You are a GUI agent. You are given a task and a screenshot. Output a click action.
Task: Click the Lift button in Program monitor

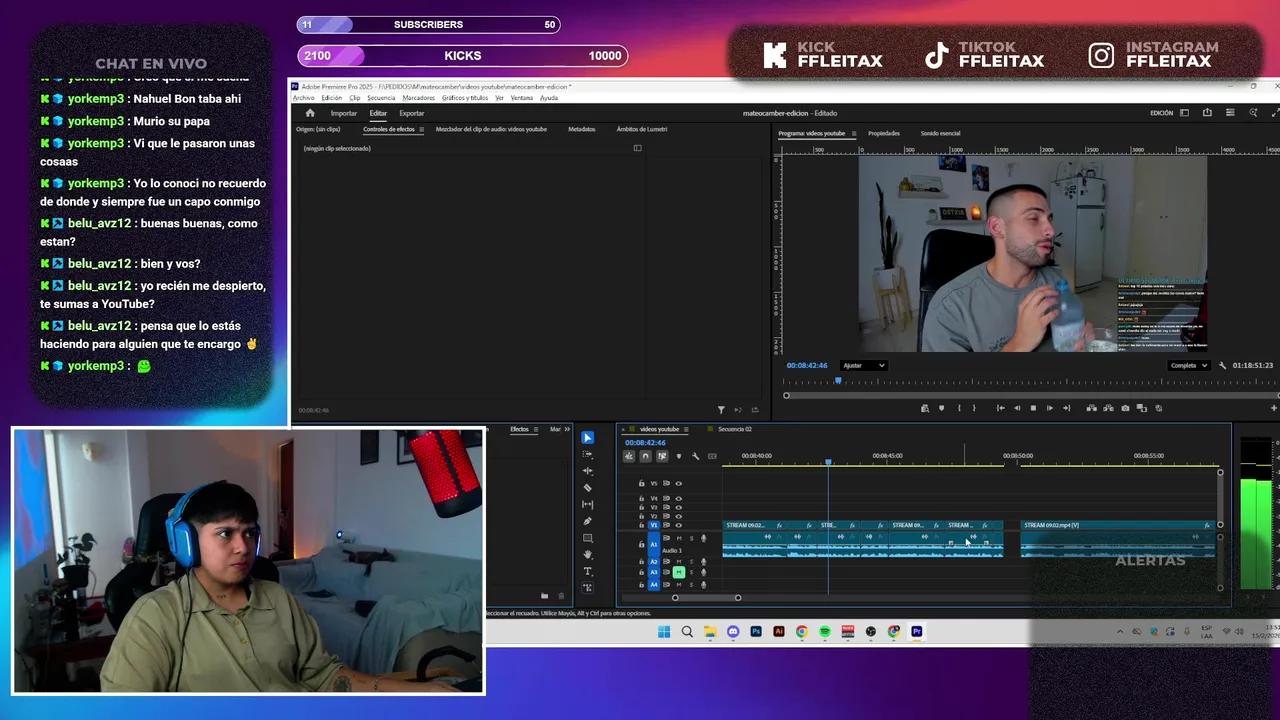click(1091, 408)
